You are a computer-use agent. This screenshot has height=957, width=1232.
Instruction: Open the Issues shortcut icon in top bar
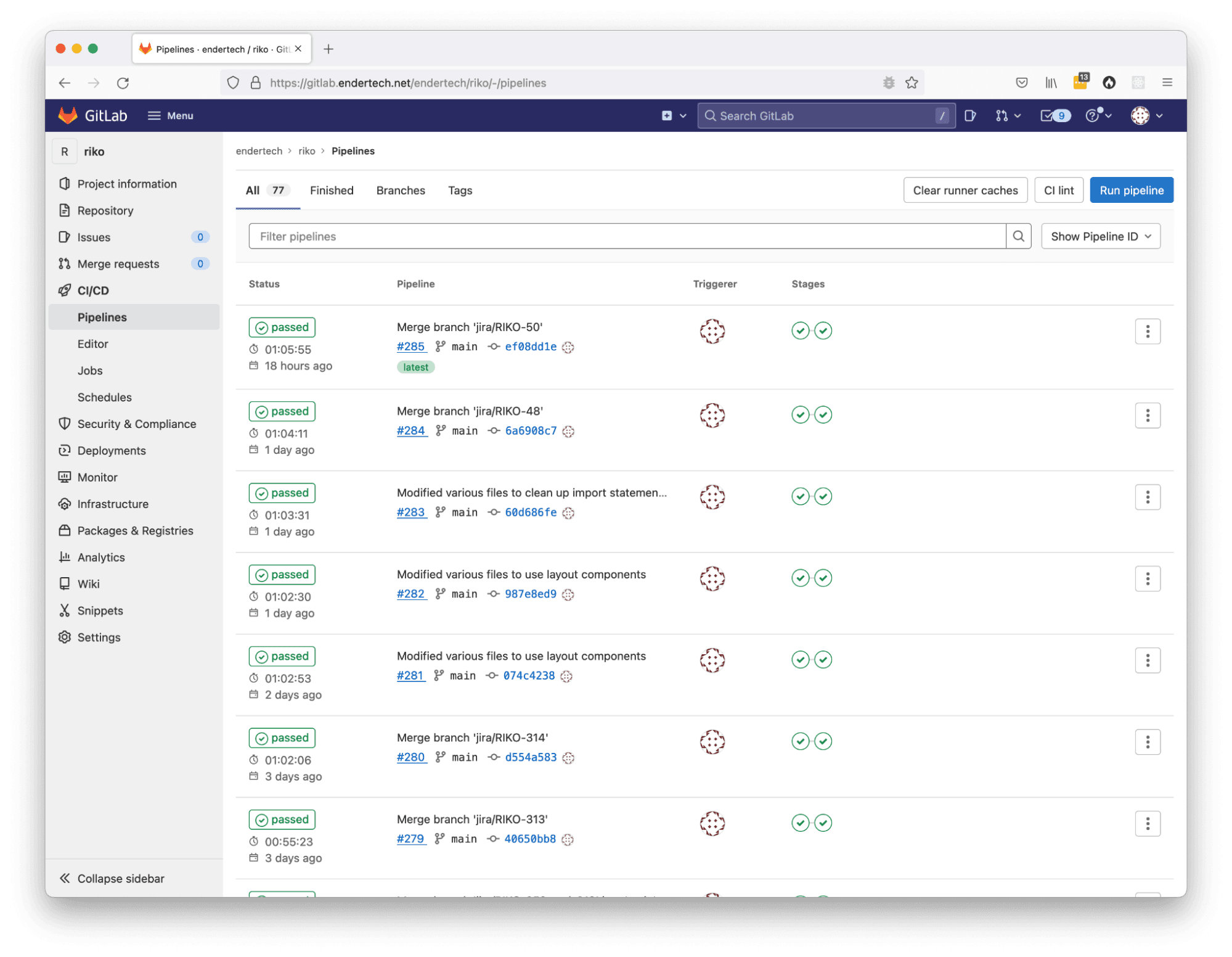click(x=969, y=115)
